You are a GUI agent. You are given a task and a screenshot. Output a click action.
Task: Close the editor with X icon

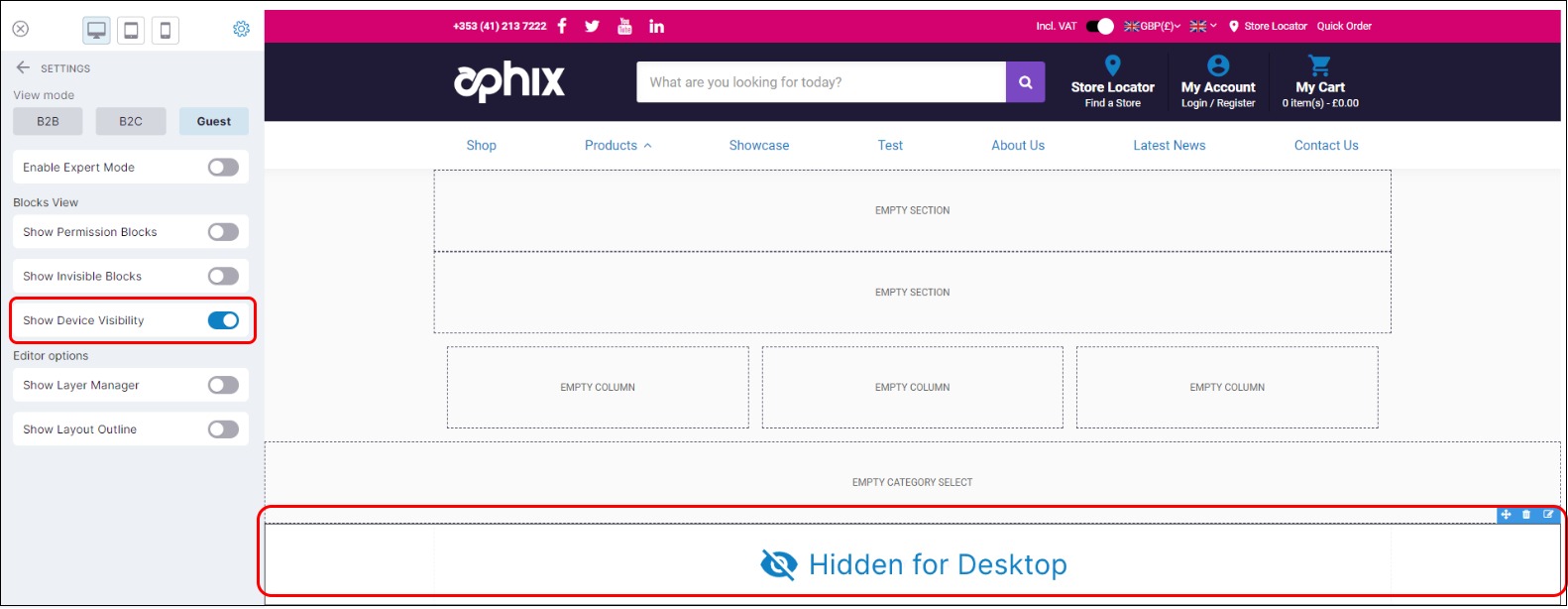coord(20,30)
